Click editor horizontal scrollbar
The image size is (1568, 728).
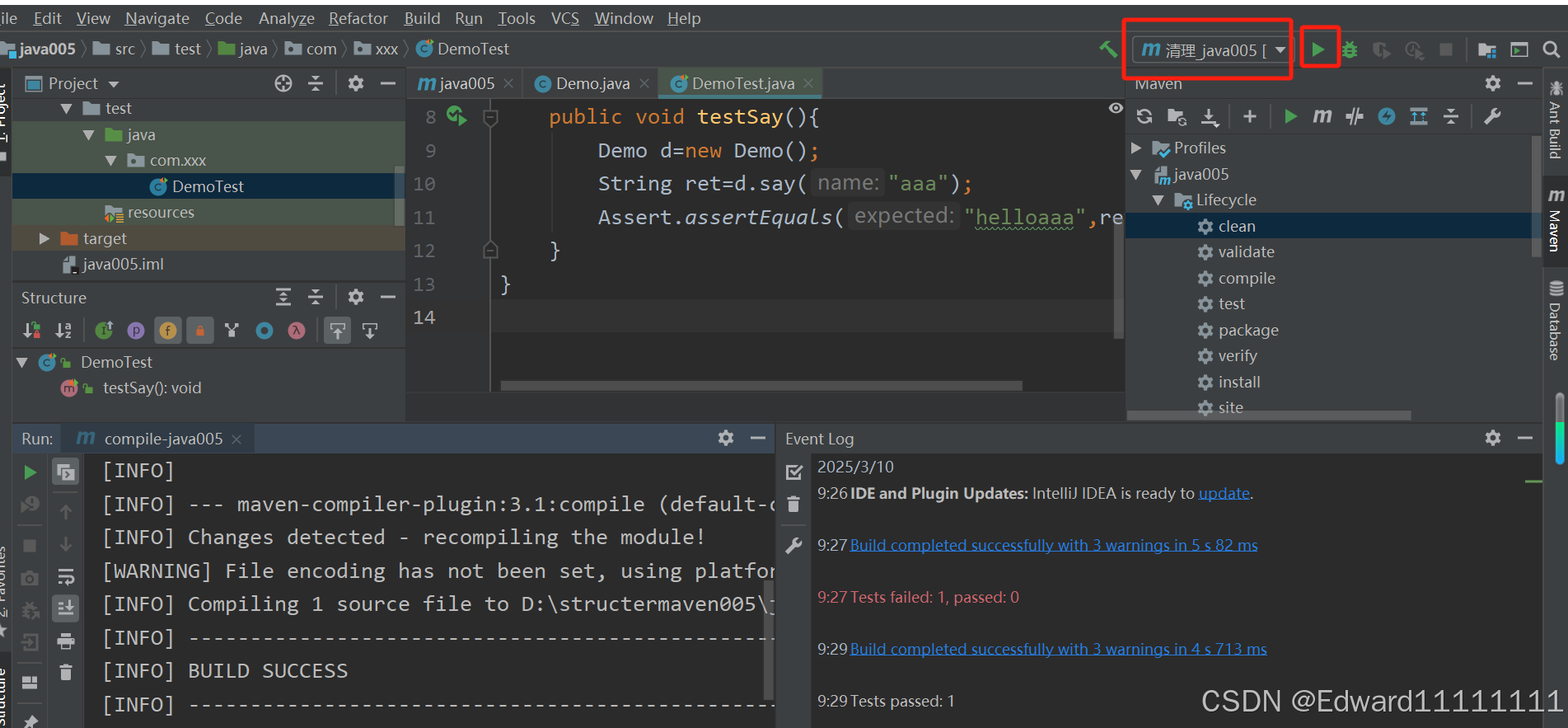pos(761,386)
